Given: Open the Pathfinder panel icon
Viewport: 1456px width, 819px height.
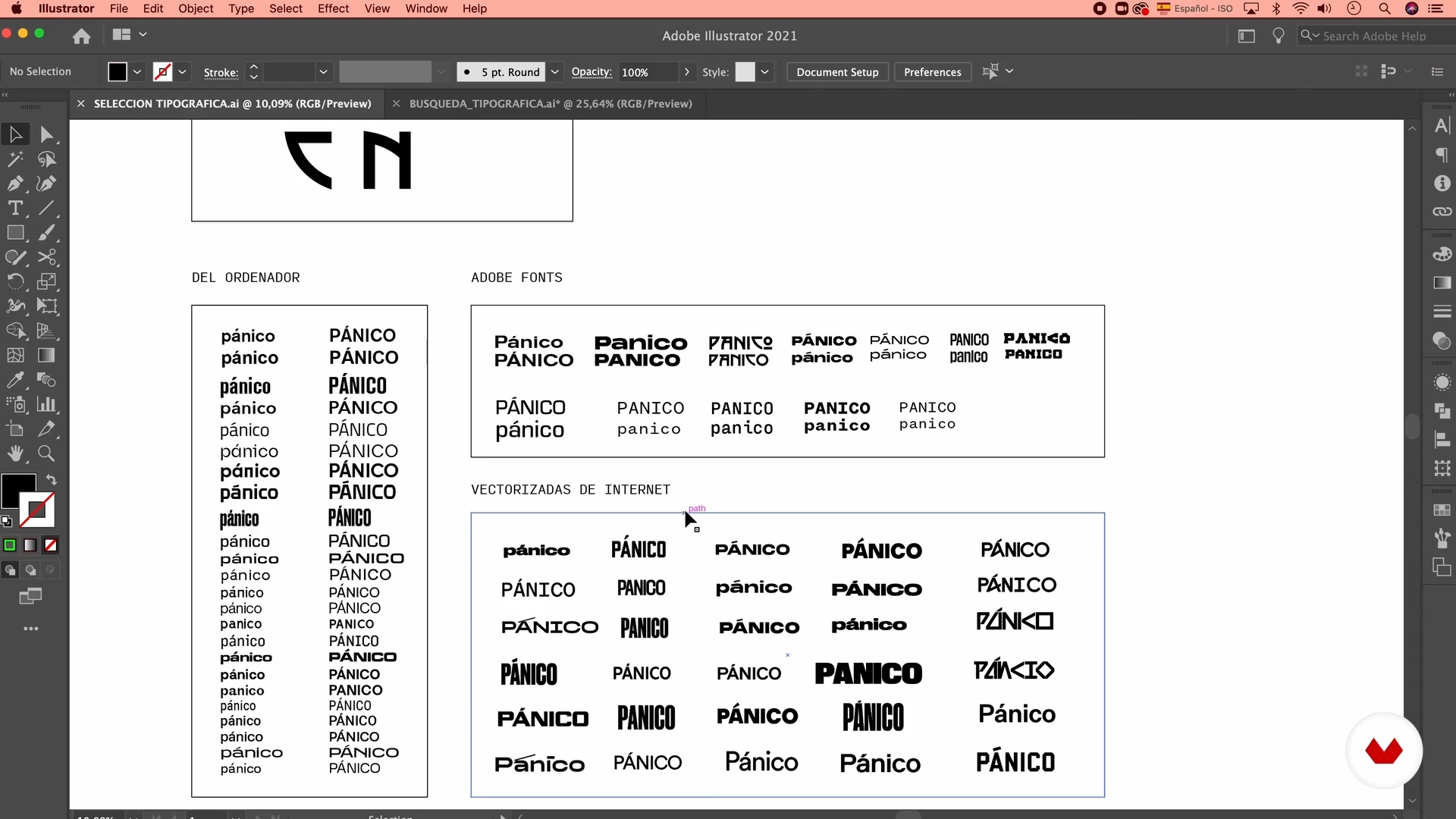Looking at the screenshot, I should coord(1442,410).
